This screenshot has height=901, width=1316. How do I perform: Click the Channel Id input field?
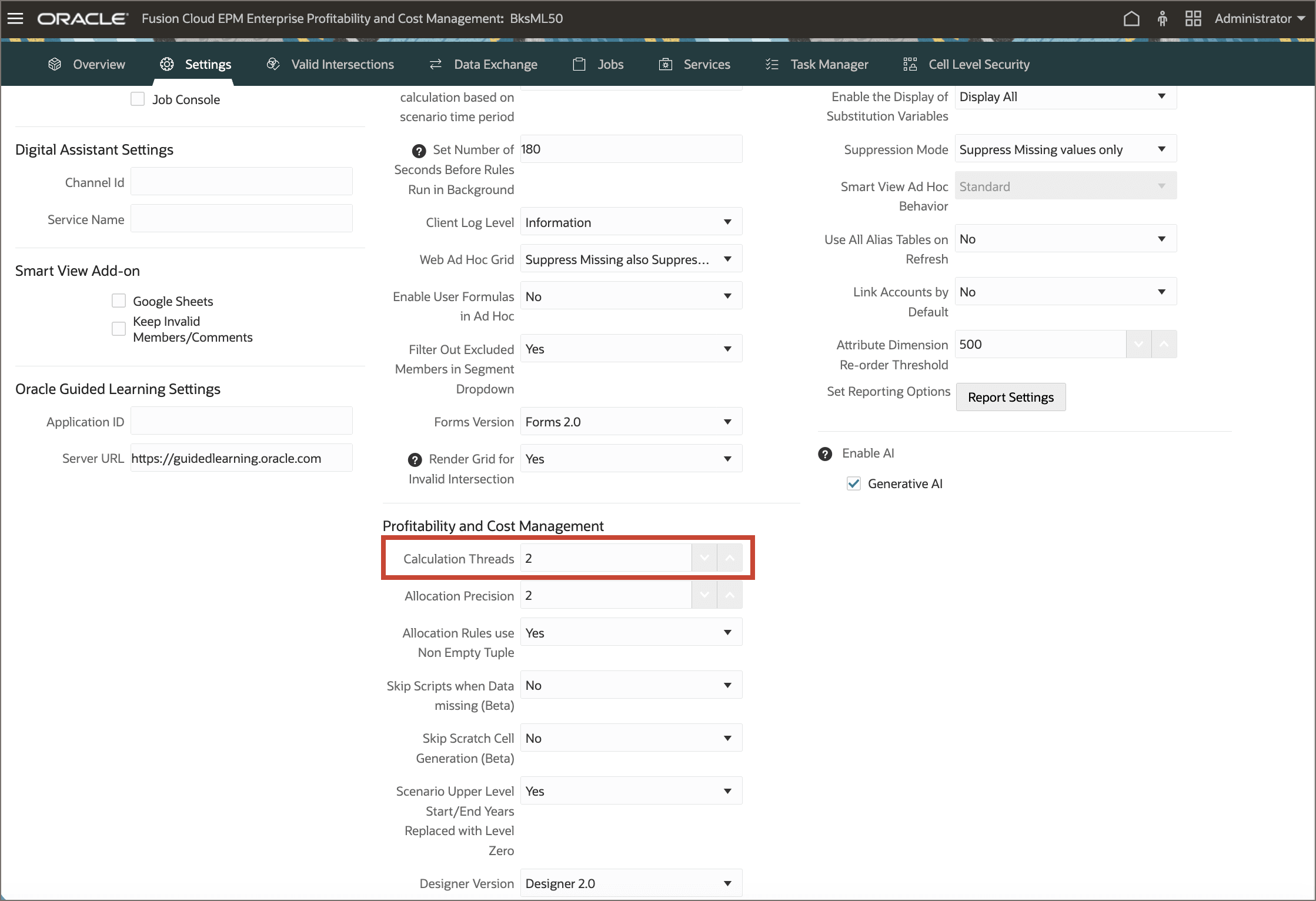pos(241,182)
